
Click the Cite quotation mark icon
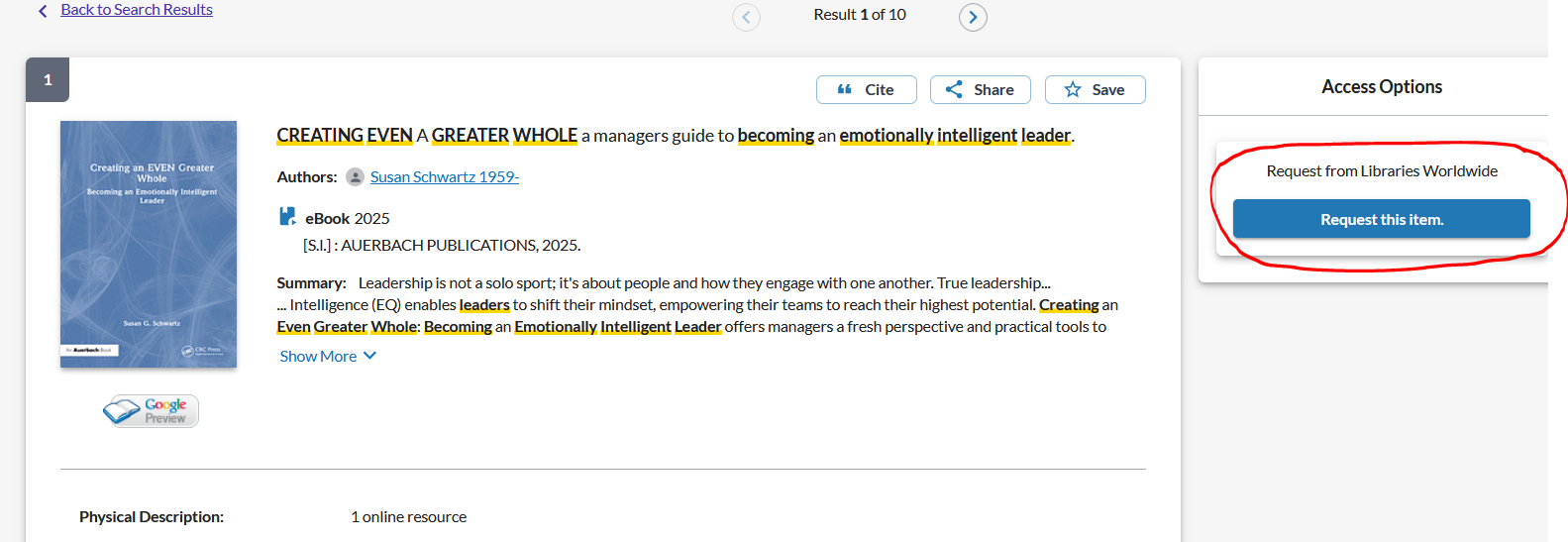845,89
